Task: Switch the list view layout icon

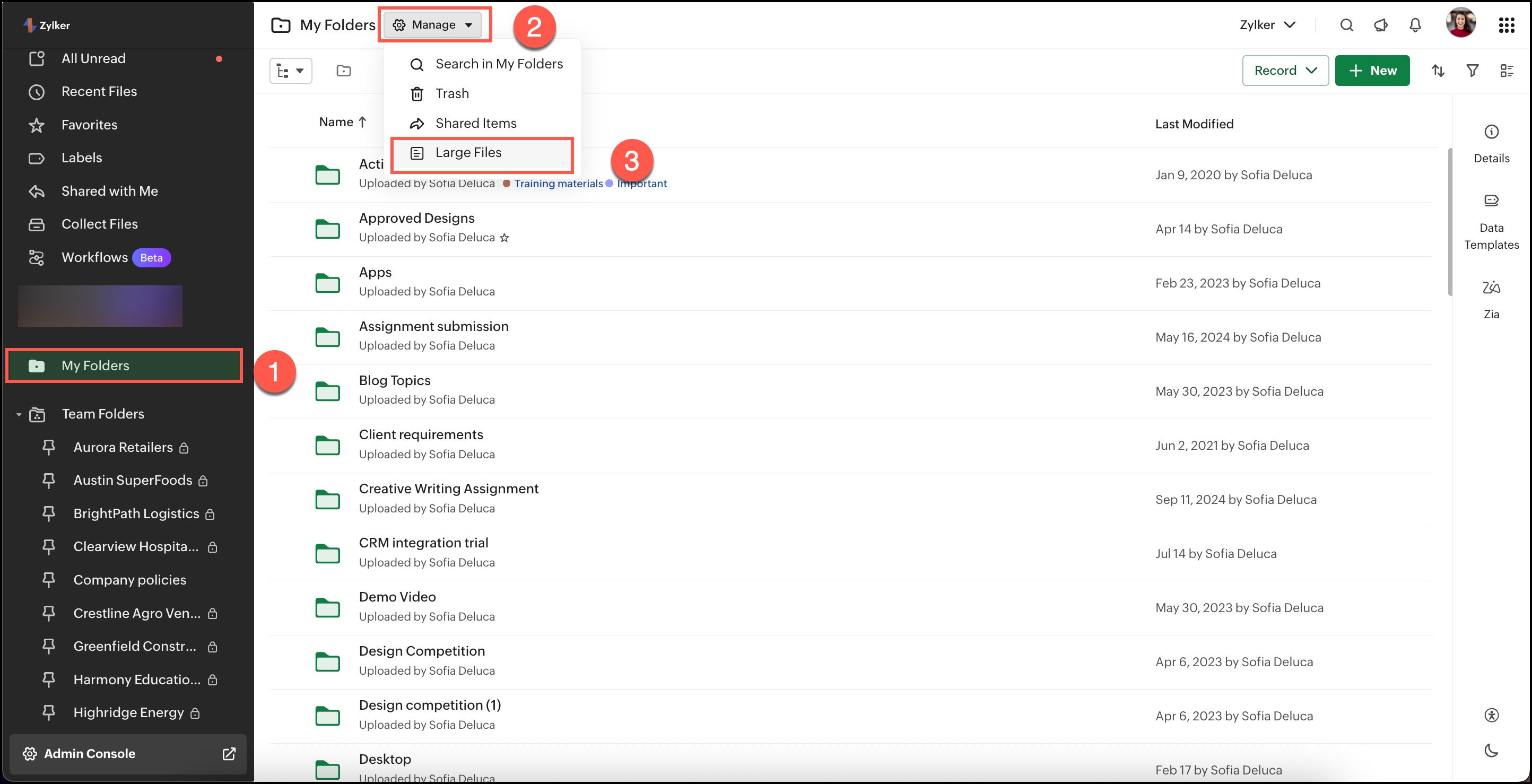Action: click(x=1507, y=71)
